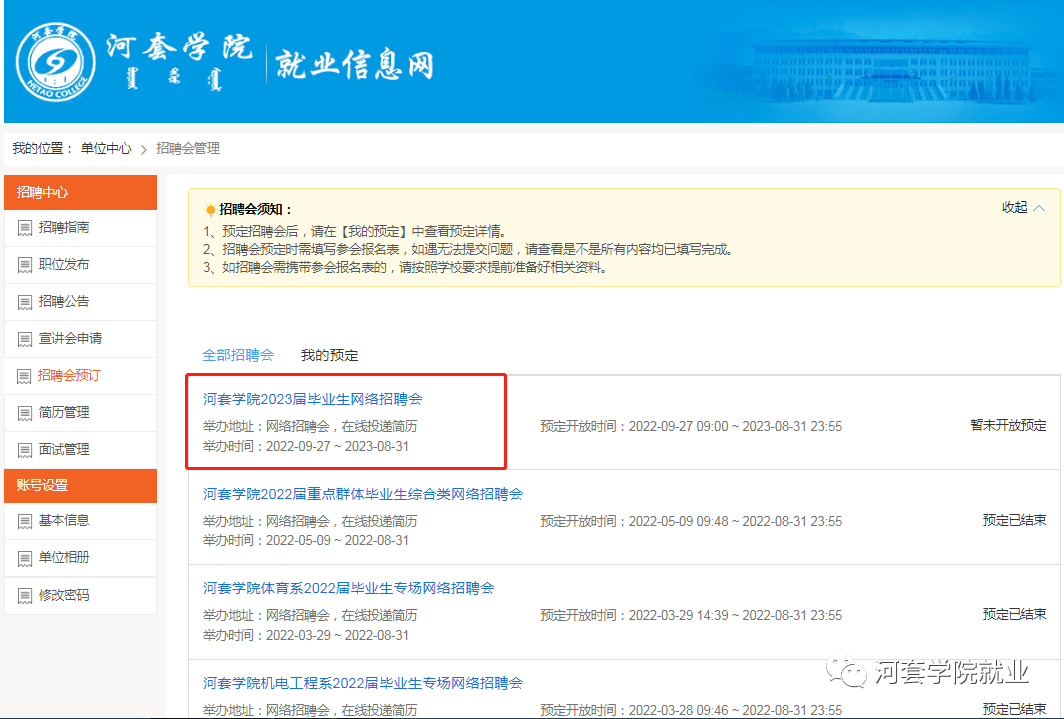Click the 账号设置 section header
This screenshot has height=719, width=1064.
click(80, 486)
